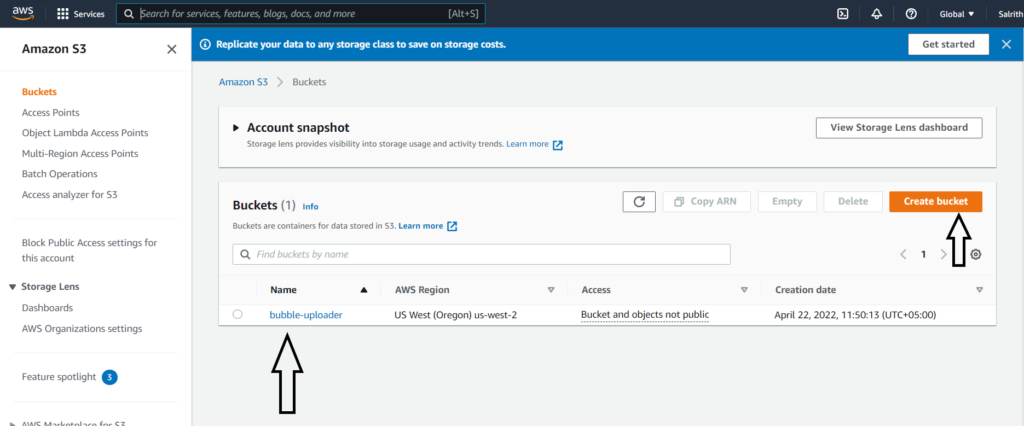Click the Find buckets by name field
This screenshot has height=426, width=1024.
point(481,254)
